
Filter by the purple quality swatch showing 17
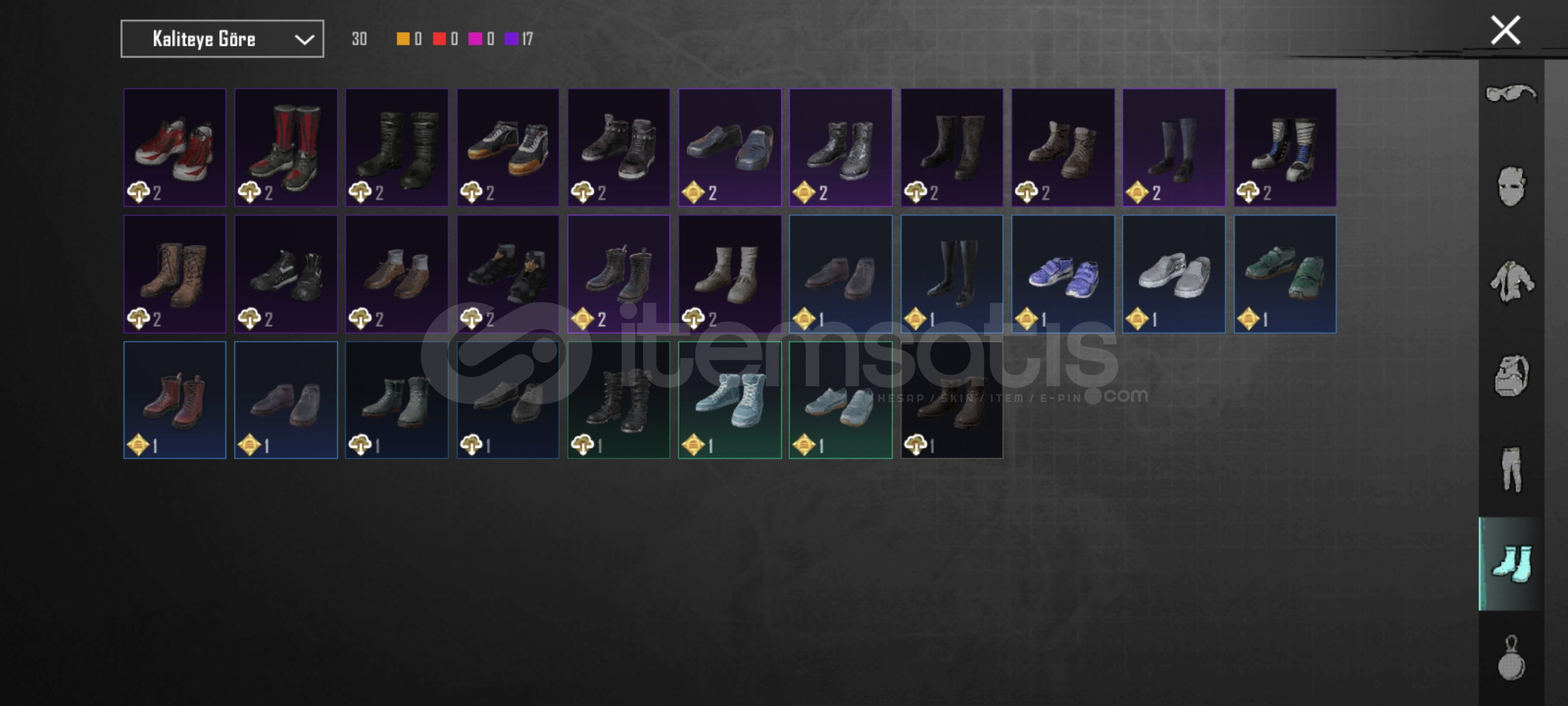tap(519, 39)
